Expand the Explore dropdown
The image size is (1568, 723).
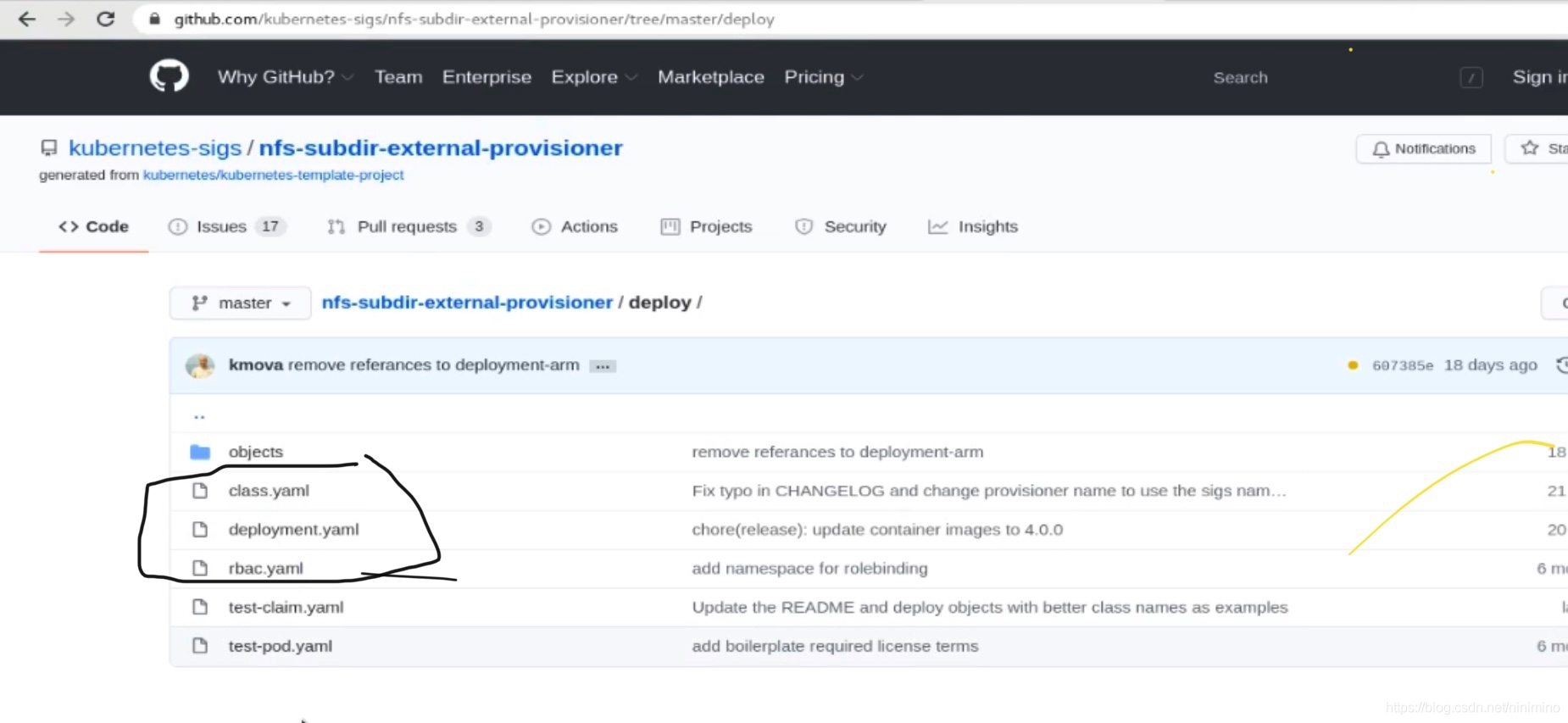593,77
